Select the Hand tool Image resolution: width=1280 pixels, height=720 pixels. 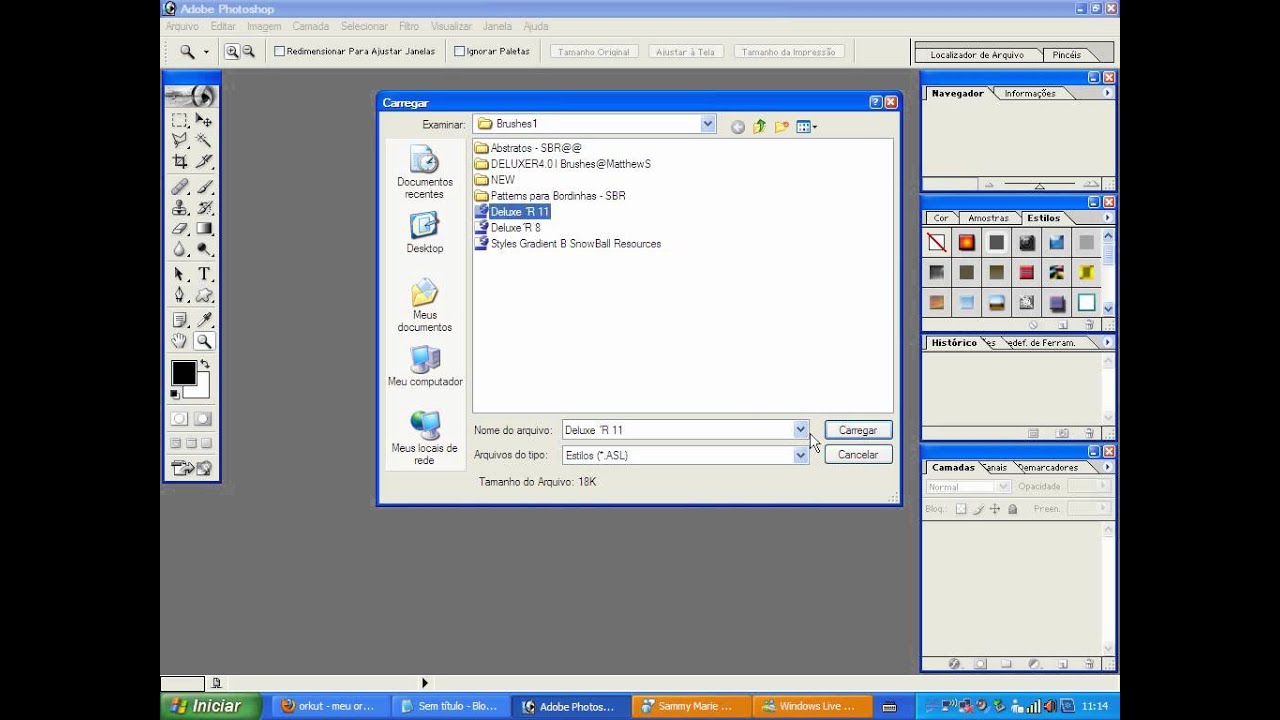[180, 341]
